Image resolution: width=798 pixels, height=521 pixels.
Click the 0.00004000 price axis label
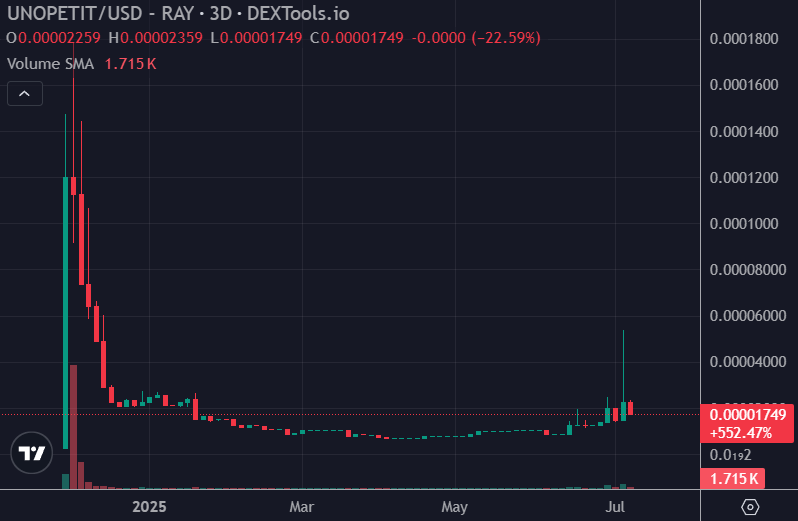click(x=748, y=362)
